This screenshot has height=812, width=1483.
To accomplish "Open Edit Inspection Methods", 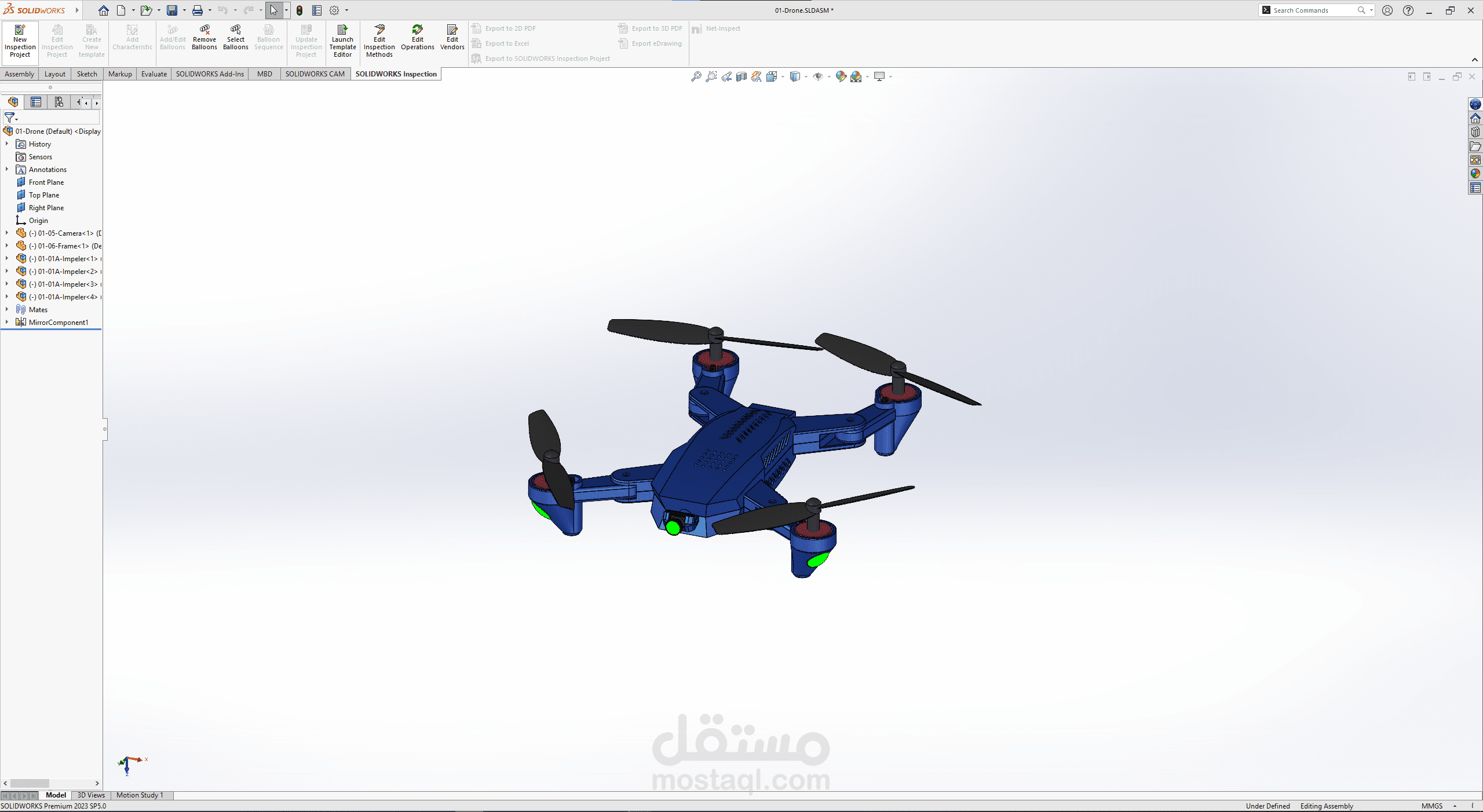I will pos(379,41).
